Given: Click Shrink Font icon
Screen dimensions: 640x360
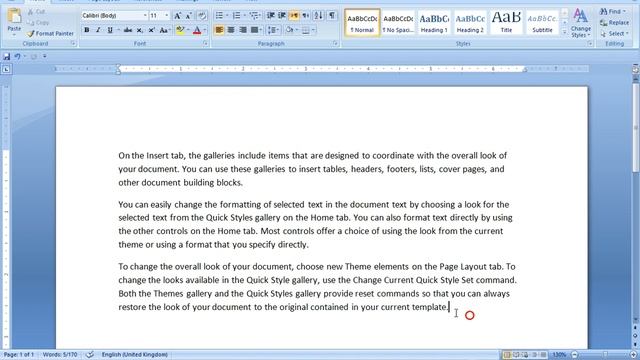Looking at the screenshot, I should click(x=189, y=16).
